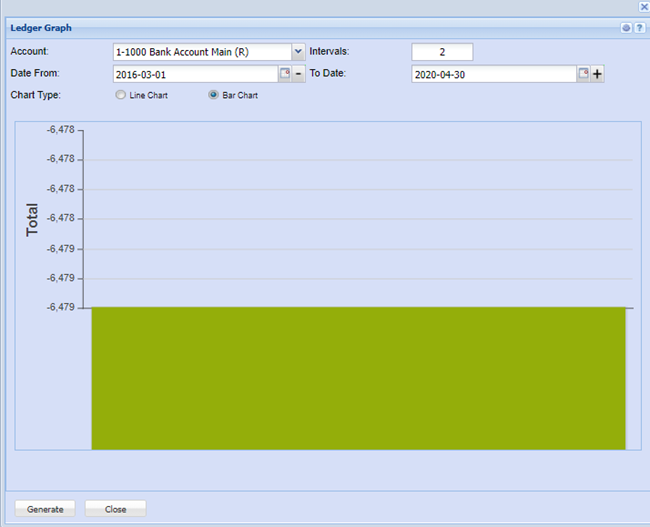Click the round panel icon next to help
The image size is (650, 527).
pos(626,28)
